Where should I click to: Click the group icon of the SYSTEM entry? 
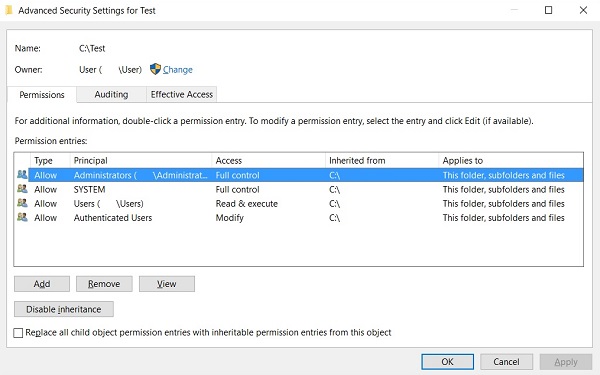pos(22,189)
